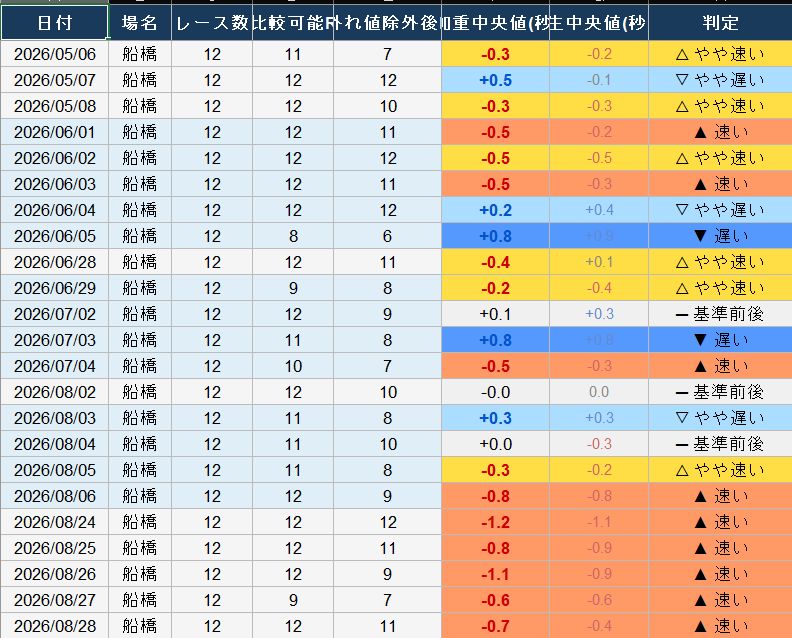Select 船橋 cell in 2026/08/28 row
792x638 pixels.
[140, 626]
